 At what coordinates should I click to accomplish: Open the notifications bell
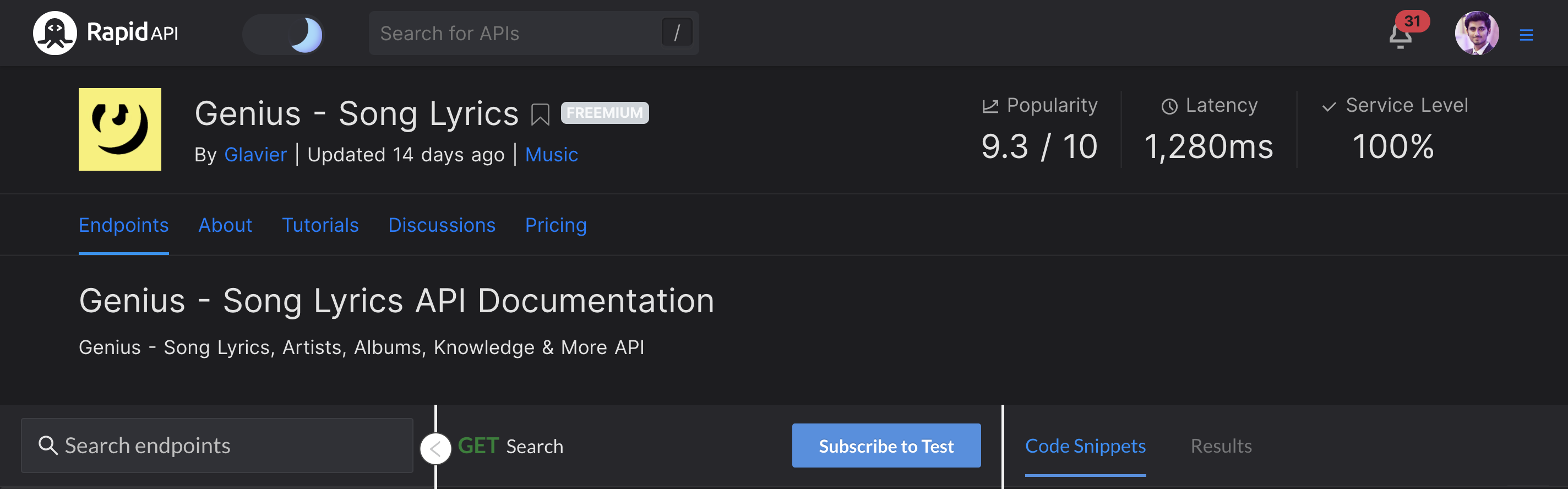click(1400, 36)
